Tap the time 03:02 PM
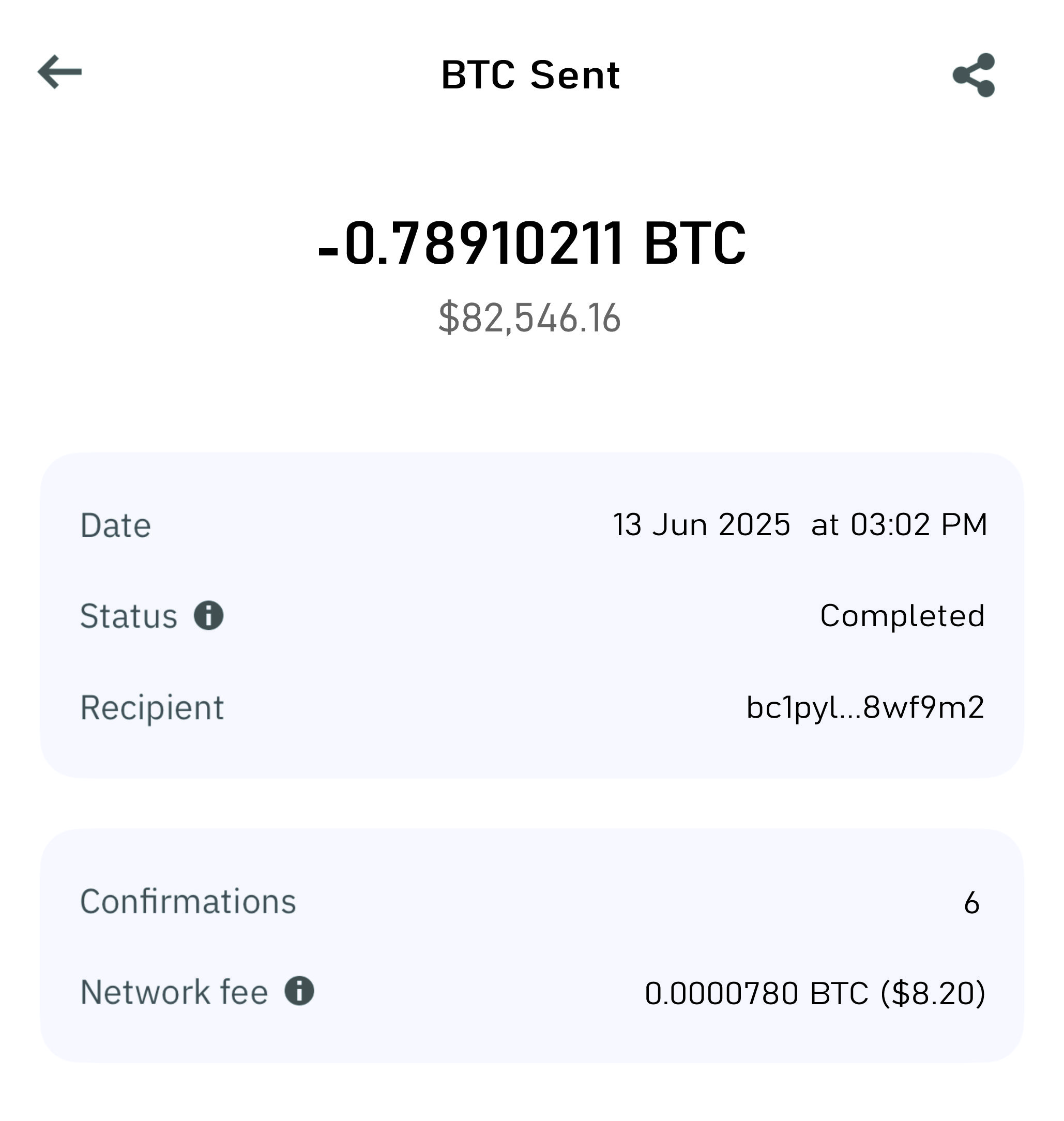Viewport: 1064px width, 1121px height. (x=919, y=525)
